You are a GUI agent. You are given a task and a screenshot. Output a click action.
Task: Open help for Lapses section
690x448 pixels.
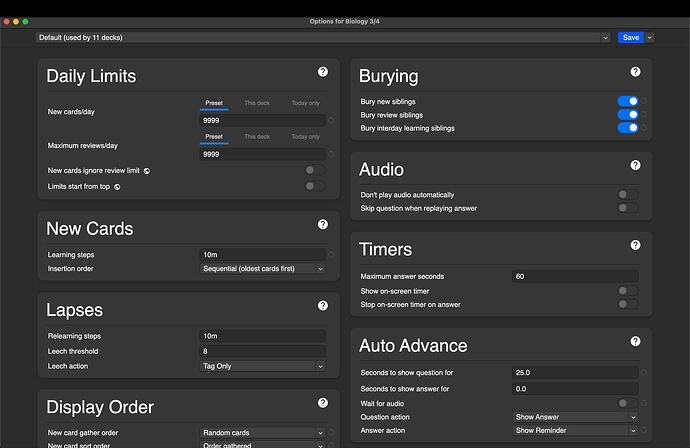(x=323, y=306)
